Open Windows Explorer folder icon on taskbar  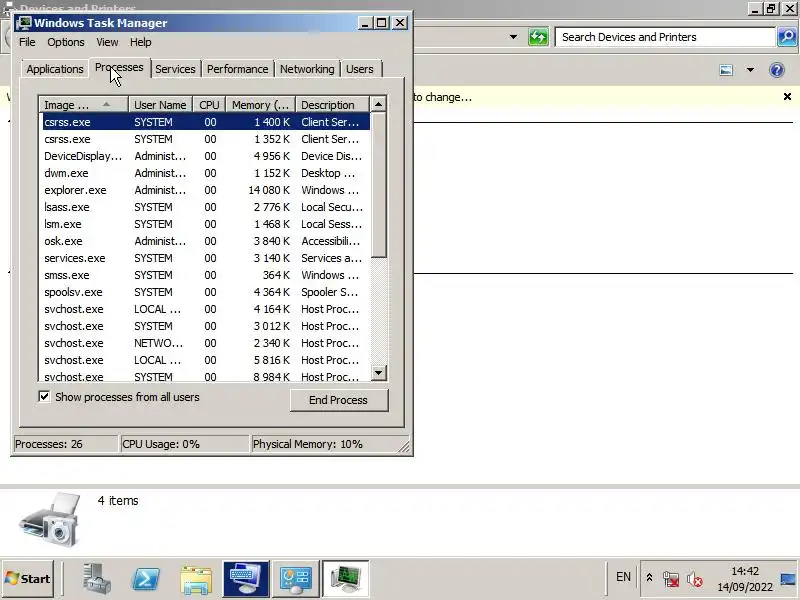point(196,579)
